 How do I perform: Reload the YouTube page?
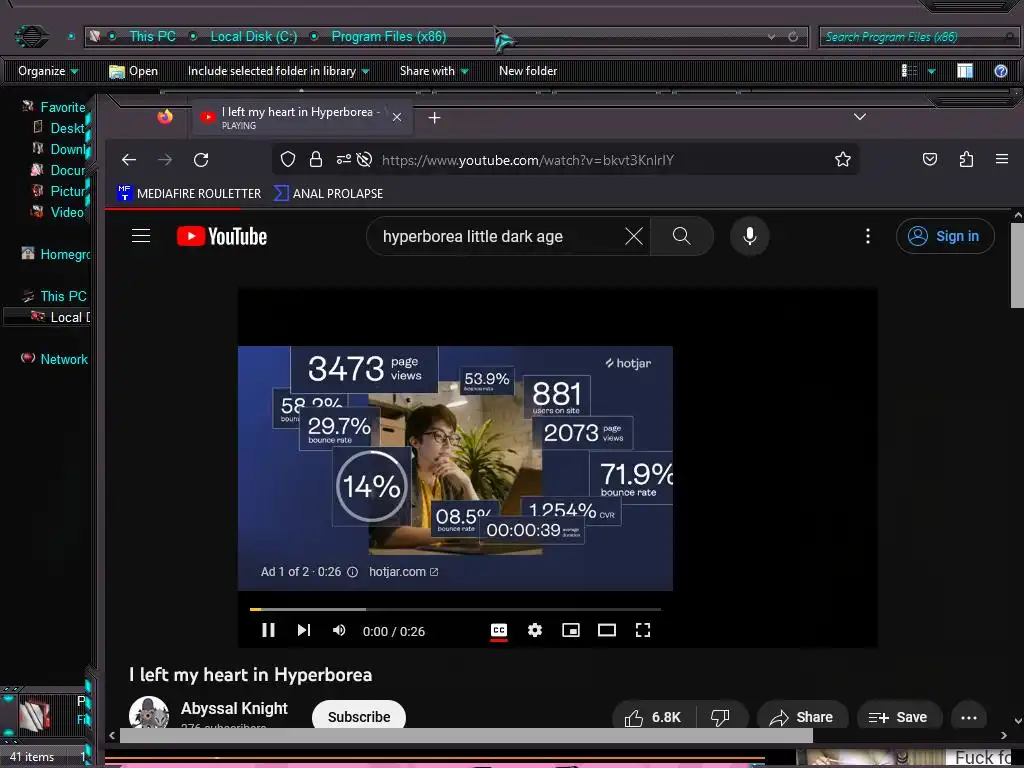tap(201, 159)
